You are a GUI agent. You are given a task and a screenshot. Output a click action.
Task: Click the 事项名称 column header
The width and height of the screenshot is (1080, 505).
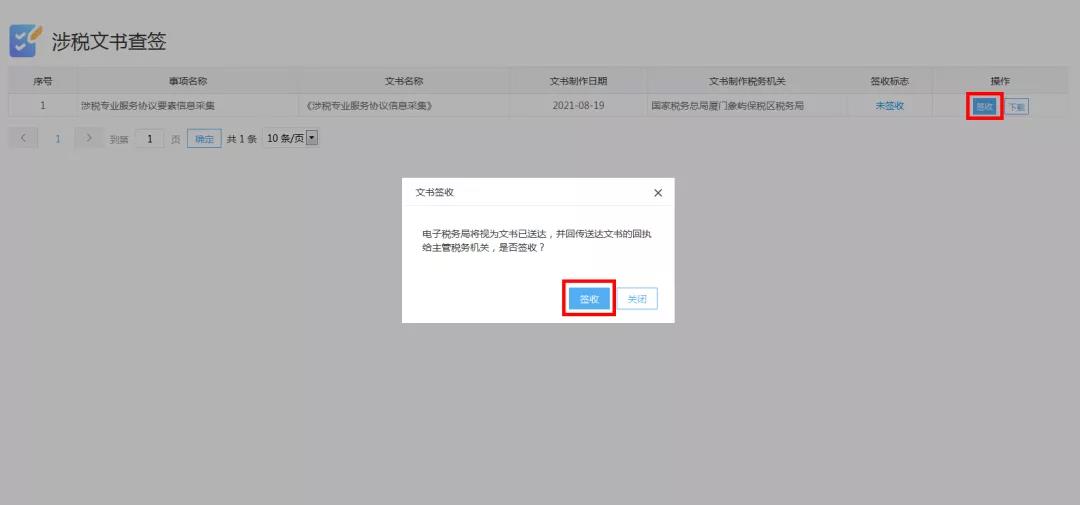pos(188,81)
